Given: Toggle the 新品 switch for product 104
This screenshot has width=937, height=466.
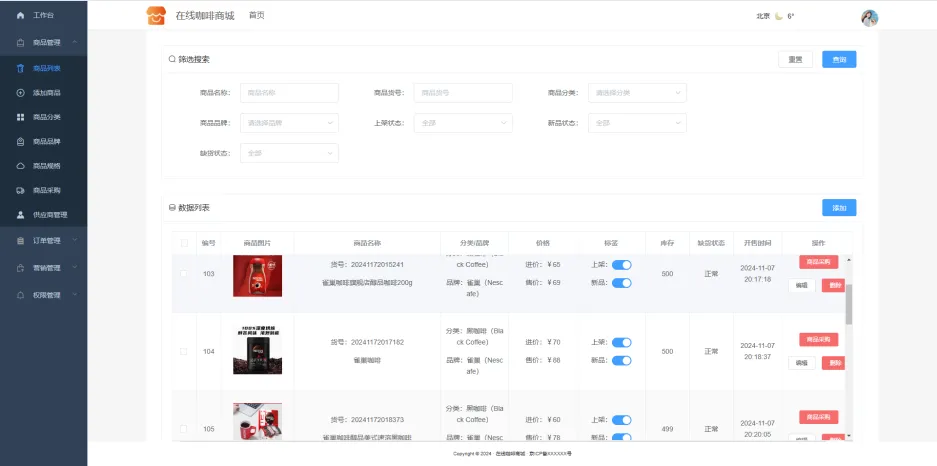Looking at the screenshot, I should point(621,359).
